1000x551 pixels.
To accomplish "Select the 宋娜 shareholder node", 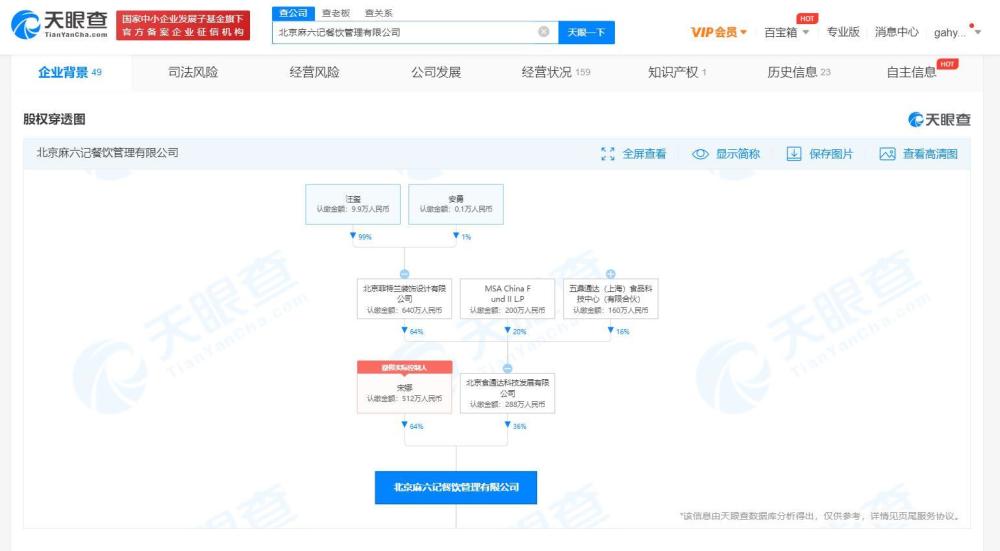I will pyautogui.click(x=404, y=387).
